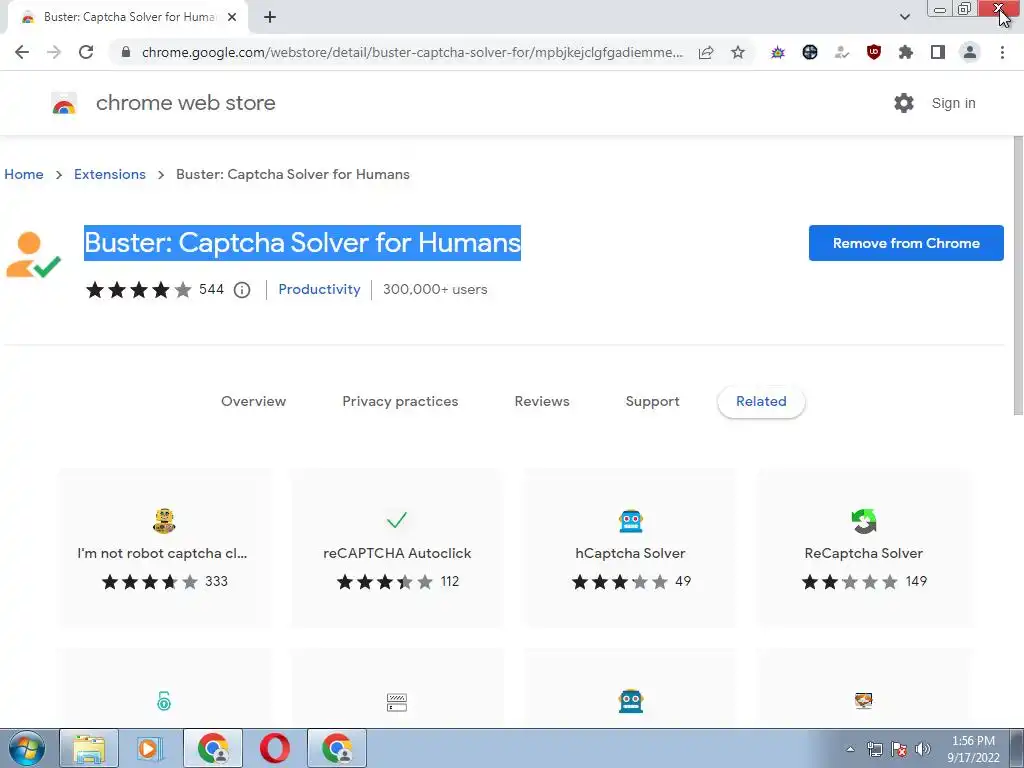Screen dimensions: 1024x768
Task: Switch to Privacy practices tab
Action: 400,401
